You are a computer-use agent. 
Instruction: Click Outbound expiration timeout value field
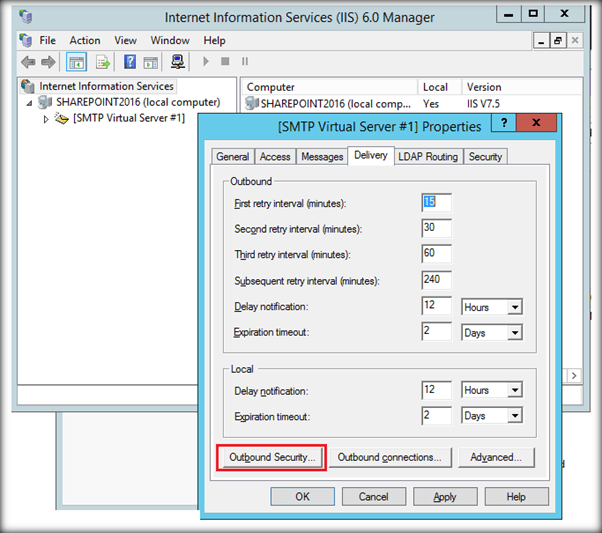[x=437, y=331]
